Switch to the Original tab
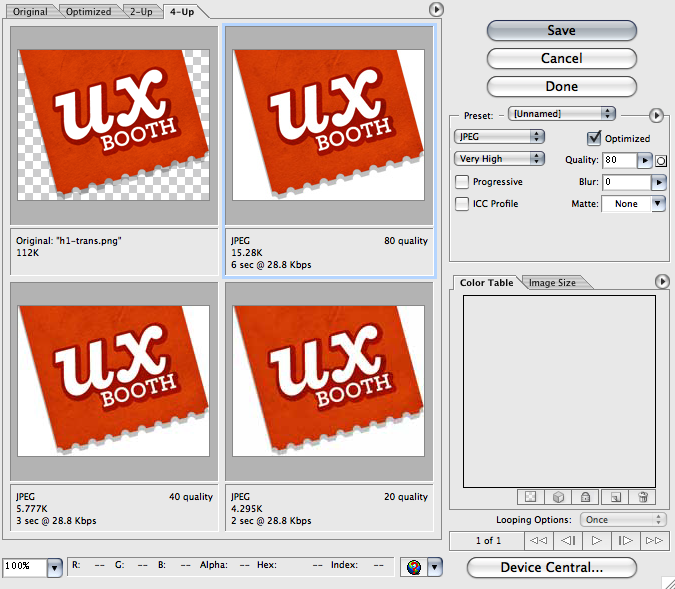 pos(30,12)
